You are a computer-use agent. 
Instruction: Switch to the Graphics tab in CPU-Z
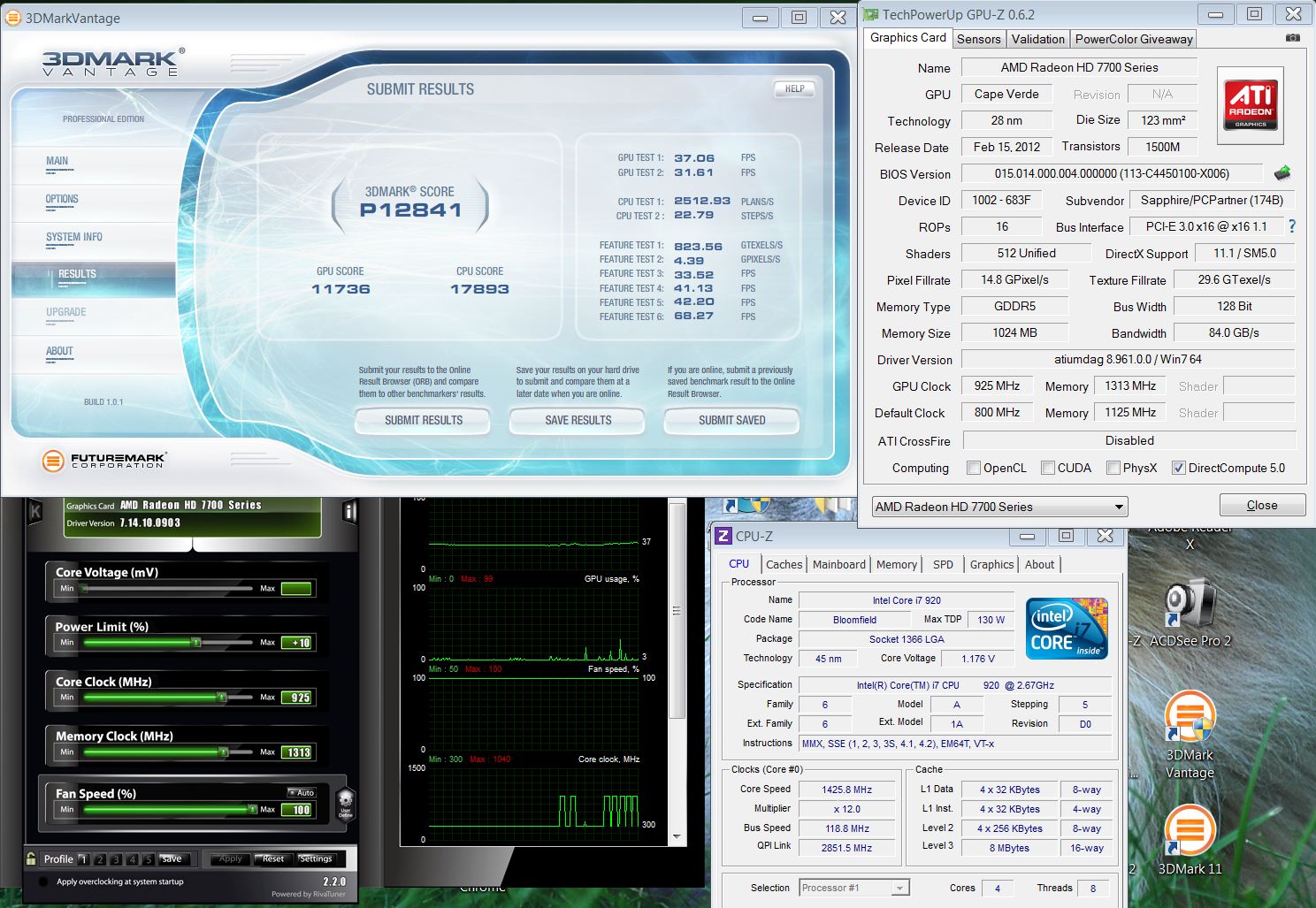pos(991,564)
